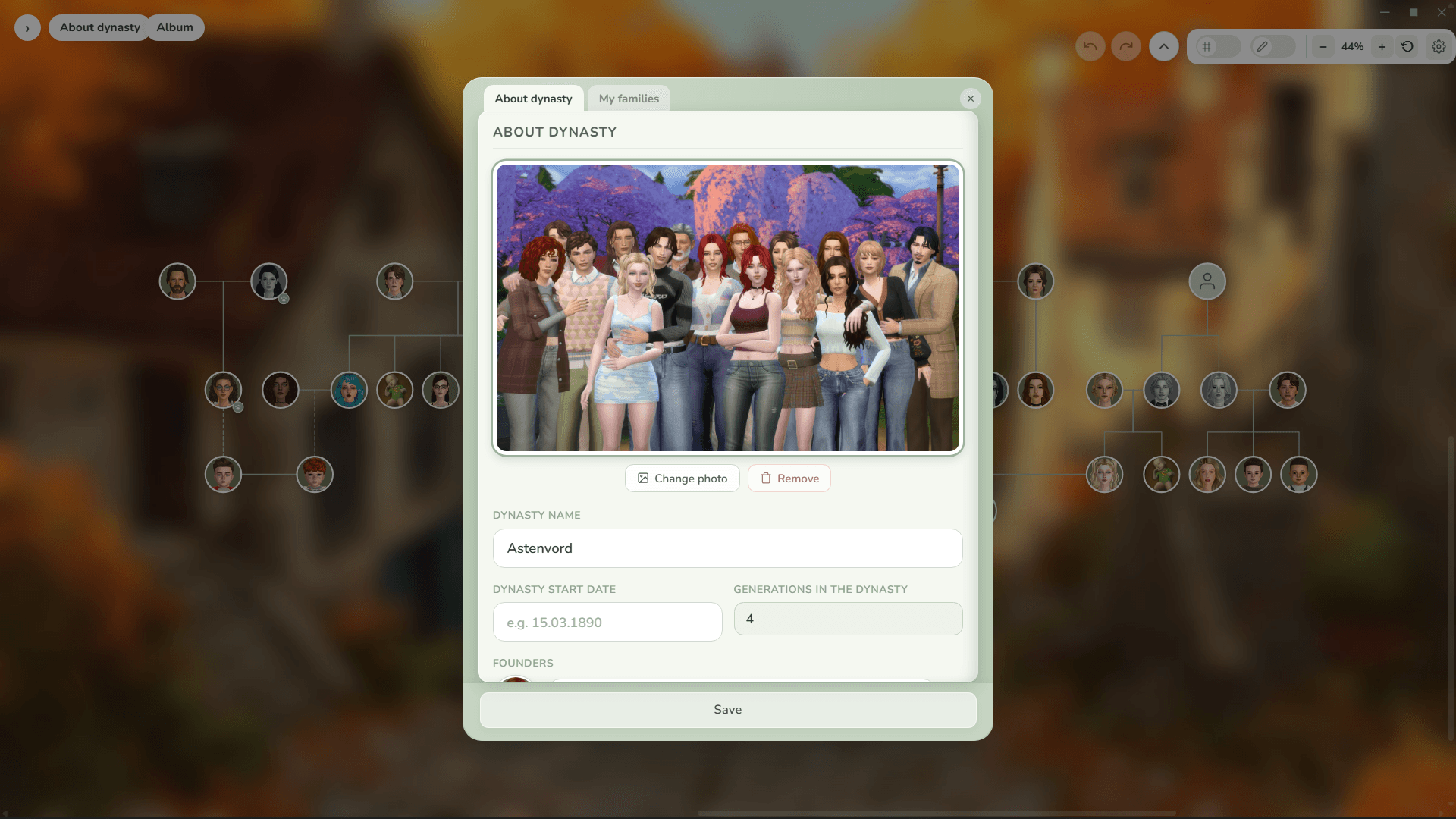1456x819 pixels.
Task: Click the undo arrow icon
Action: [1090, 46]
